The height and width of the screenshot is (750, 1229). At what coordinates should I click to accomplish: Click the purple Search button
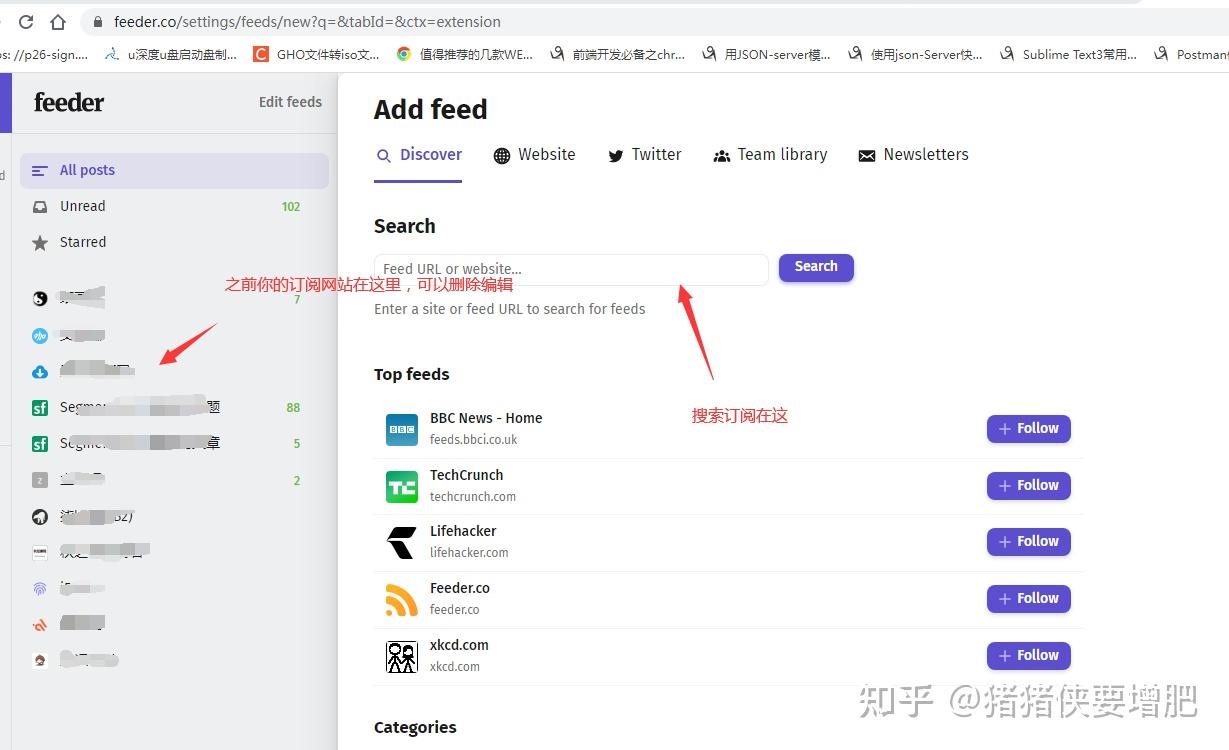(815, 267)
